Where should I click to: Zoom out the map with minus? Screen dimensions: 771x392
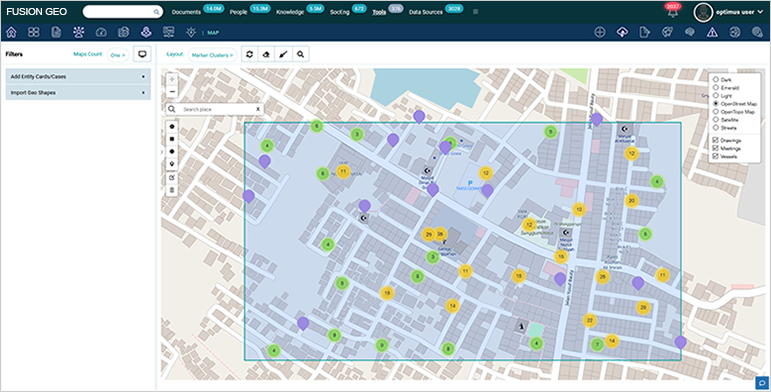tap(172, 91)
